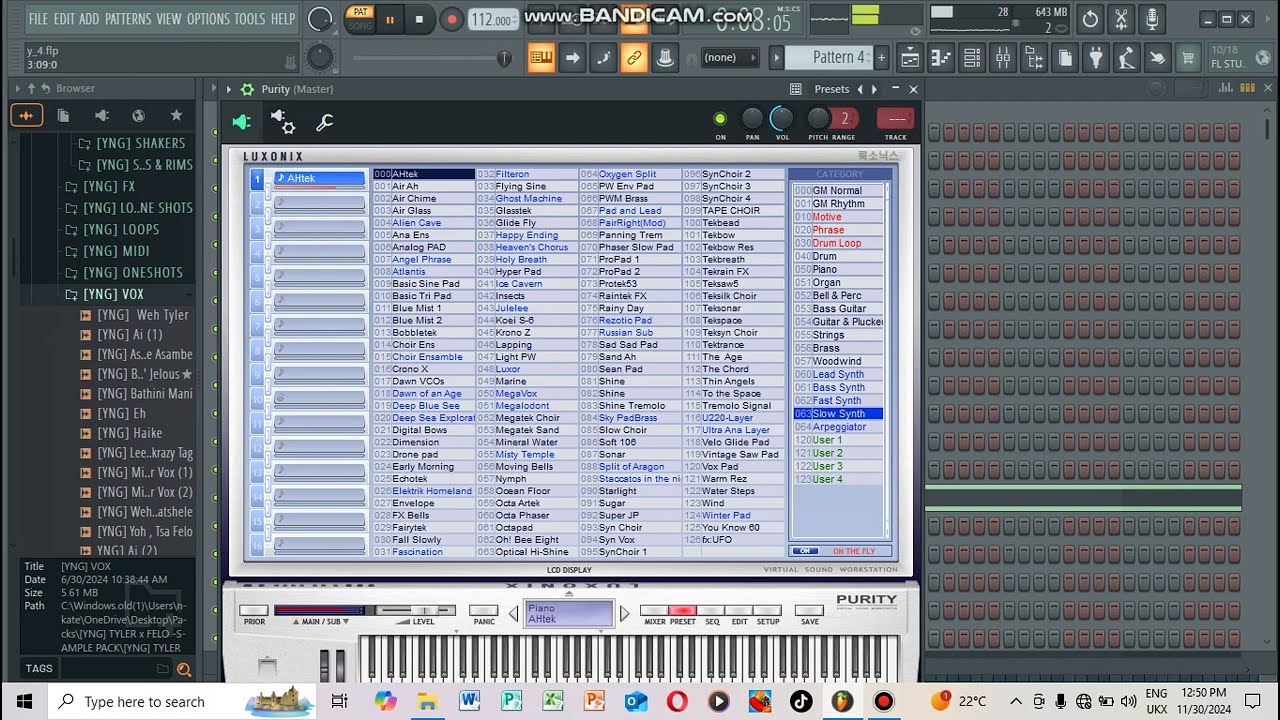This screenshot has height=720, width=1280.
Task: Click the wrench icon in Purity wrapper
Action: [x=324, y=123]
